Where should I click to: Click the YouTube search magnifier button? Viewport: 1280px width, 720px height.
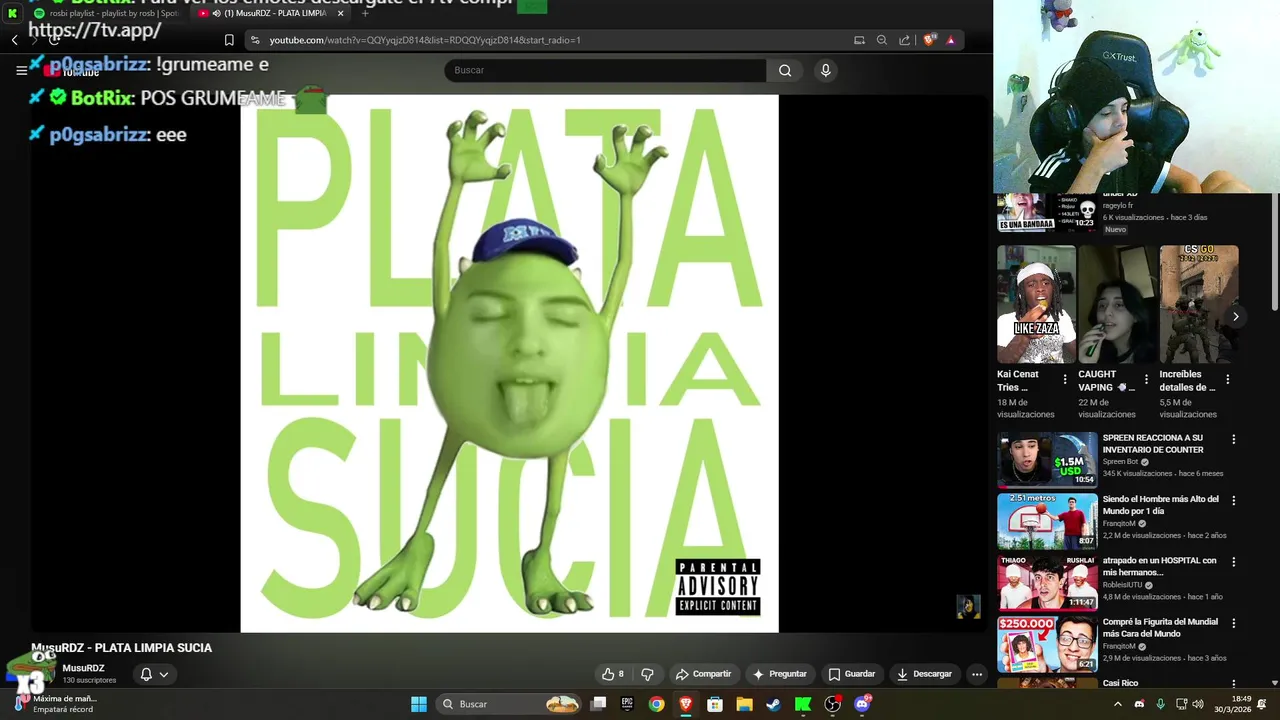(x=785, y=70)
